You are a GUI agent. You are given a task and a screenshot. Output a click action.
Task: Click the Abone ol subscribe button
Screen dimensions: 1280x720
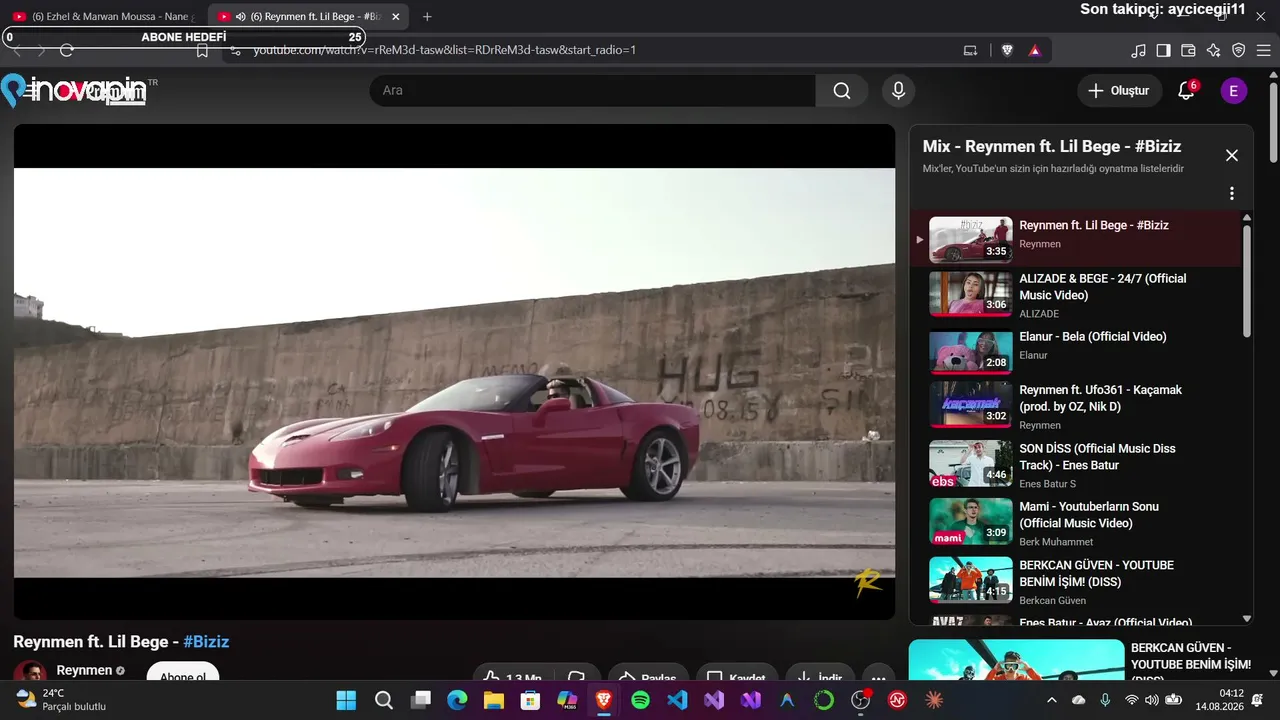[183, 673]
